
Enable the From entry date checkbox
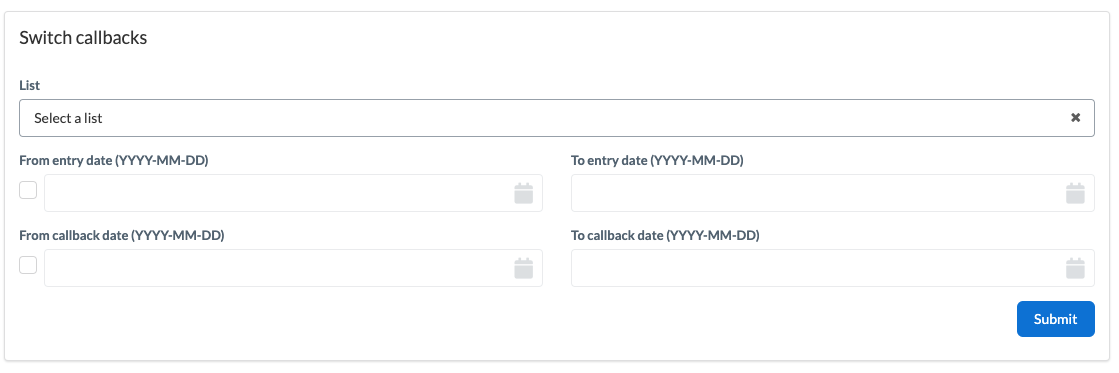pyautogui.click(x=28, y=190)
